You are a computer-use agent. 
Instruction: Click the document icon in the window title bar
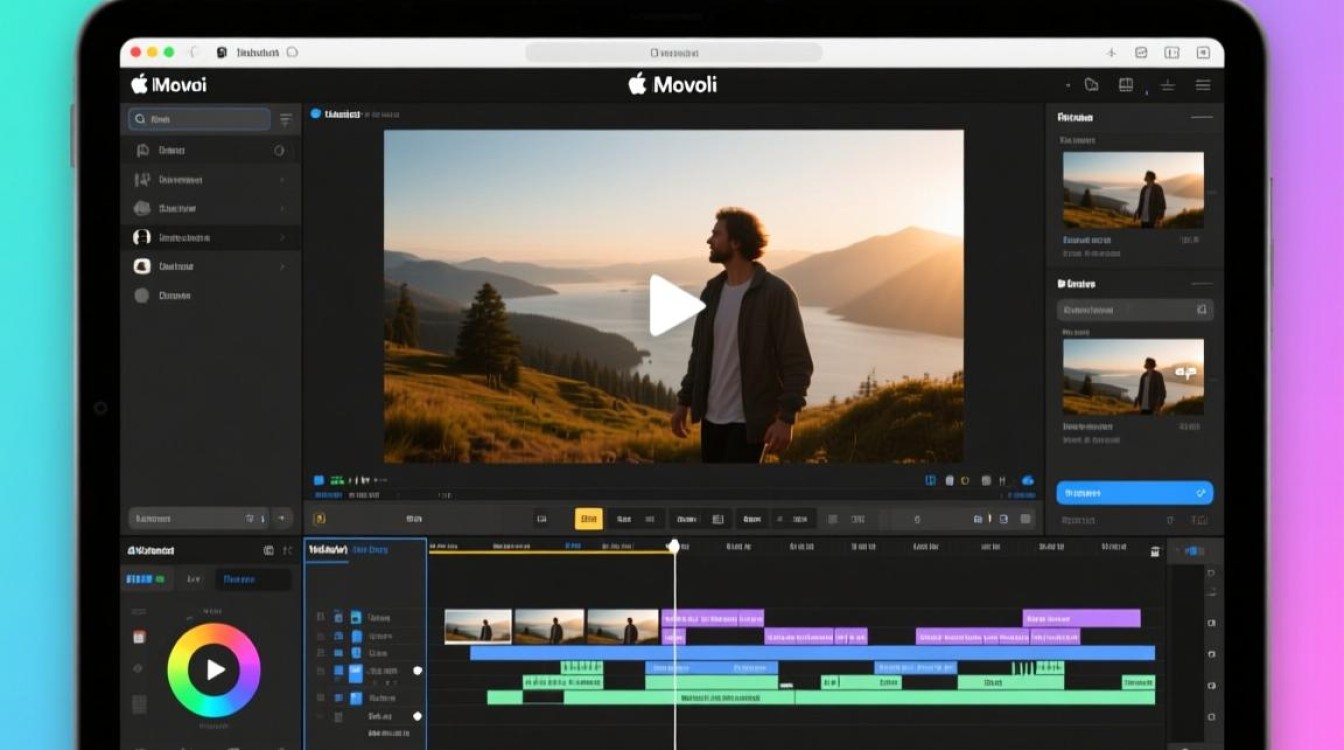click(x=220, y=52)
